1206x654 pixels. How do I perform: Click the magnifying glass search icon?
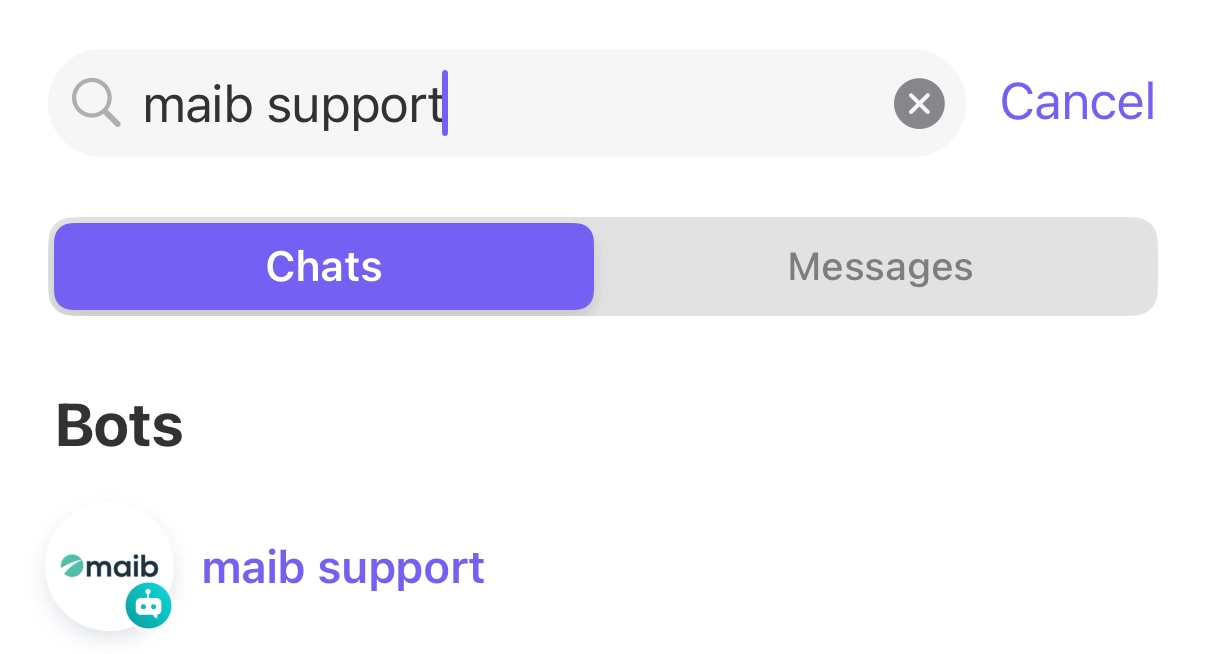point(96,103)
